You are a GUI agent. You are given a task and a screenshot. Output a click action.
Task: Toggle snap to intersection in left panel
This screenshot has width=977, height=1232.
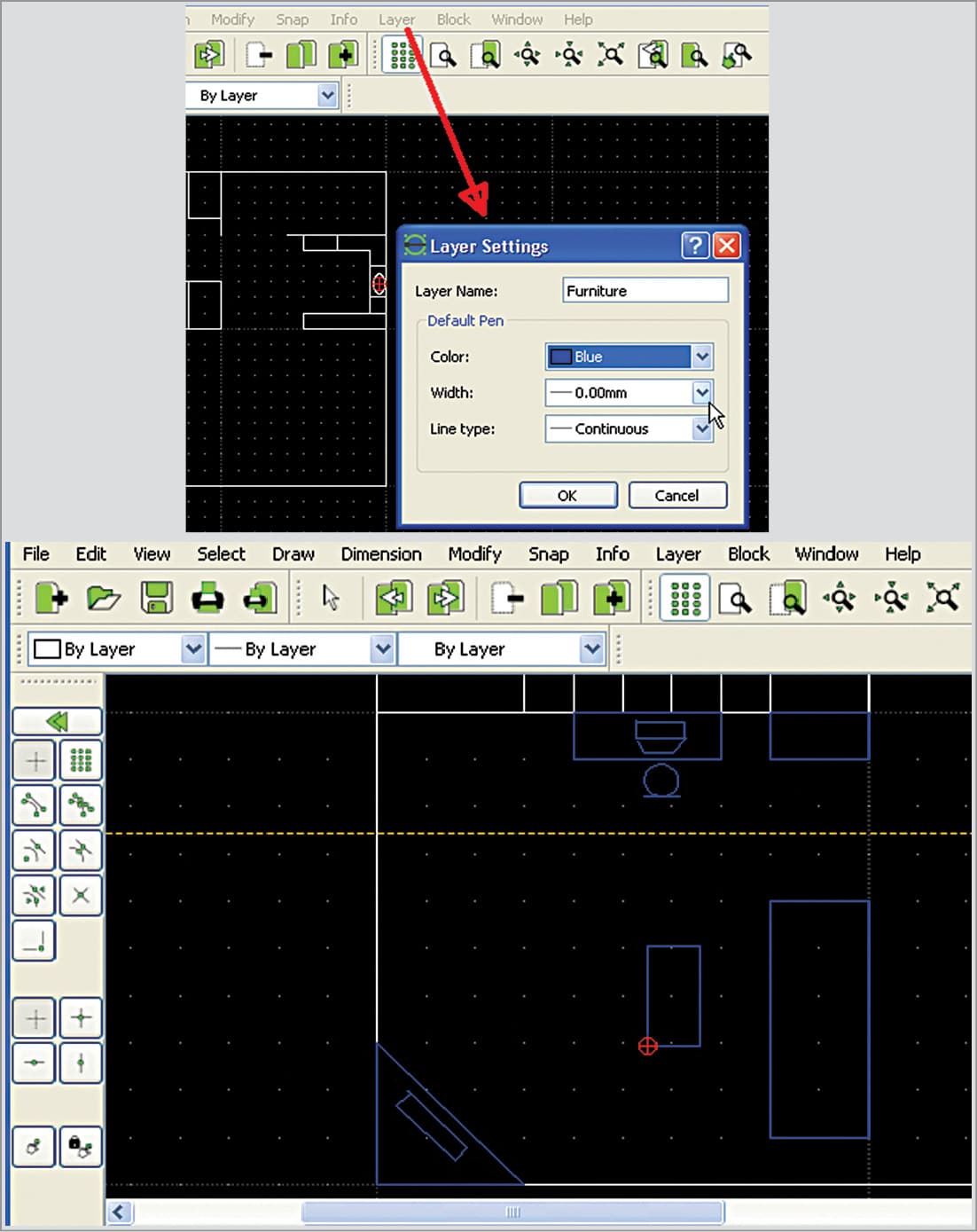tap(81, 895)
